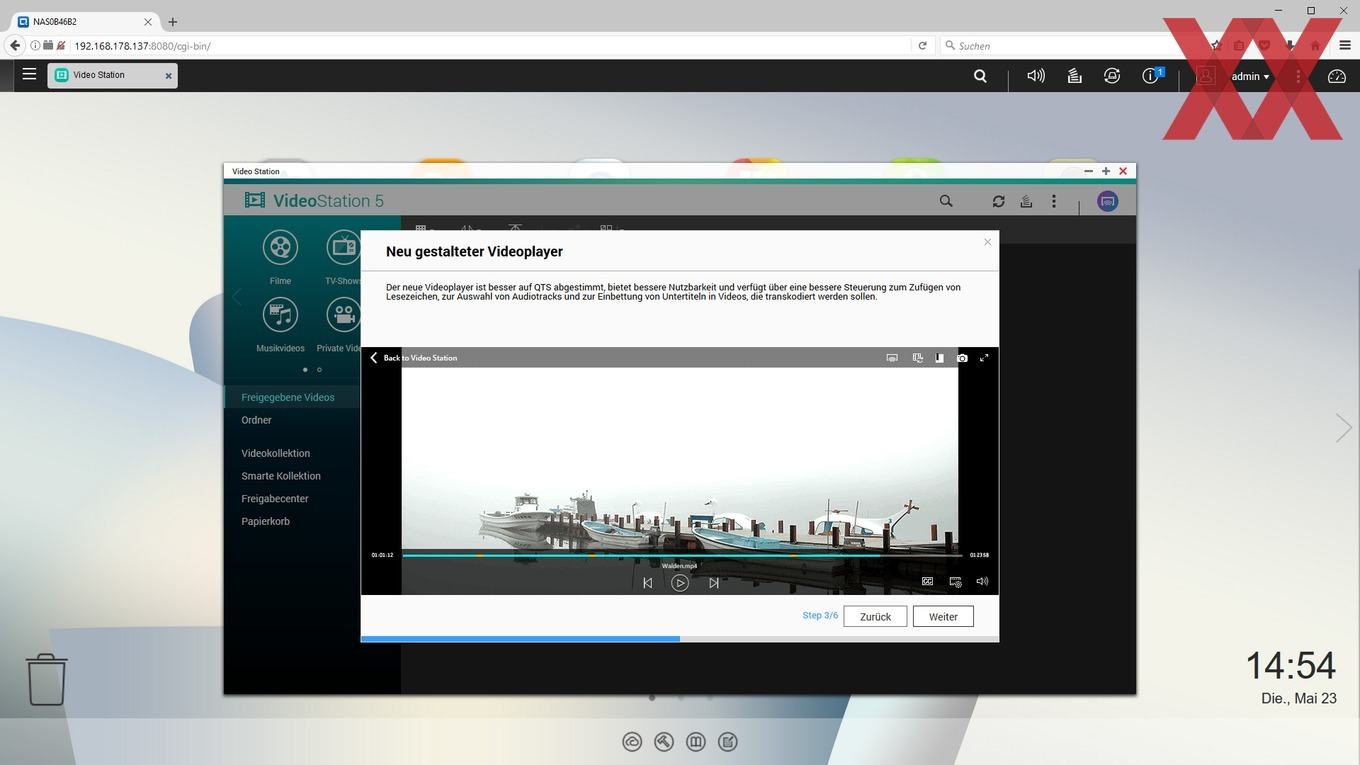Click third icon in bottom desktop dock
Screen dimensions: 1360x765
click(696, 742)
